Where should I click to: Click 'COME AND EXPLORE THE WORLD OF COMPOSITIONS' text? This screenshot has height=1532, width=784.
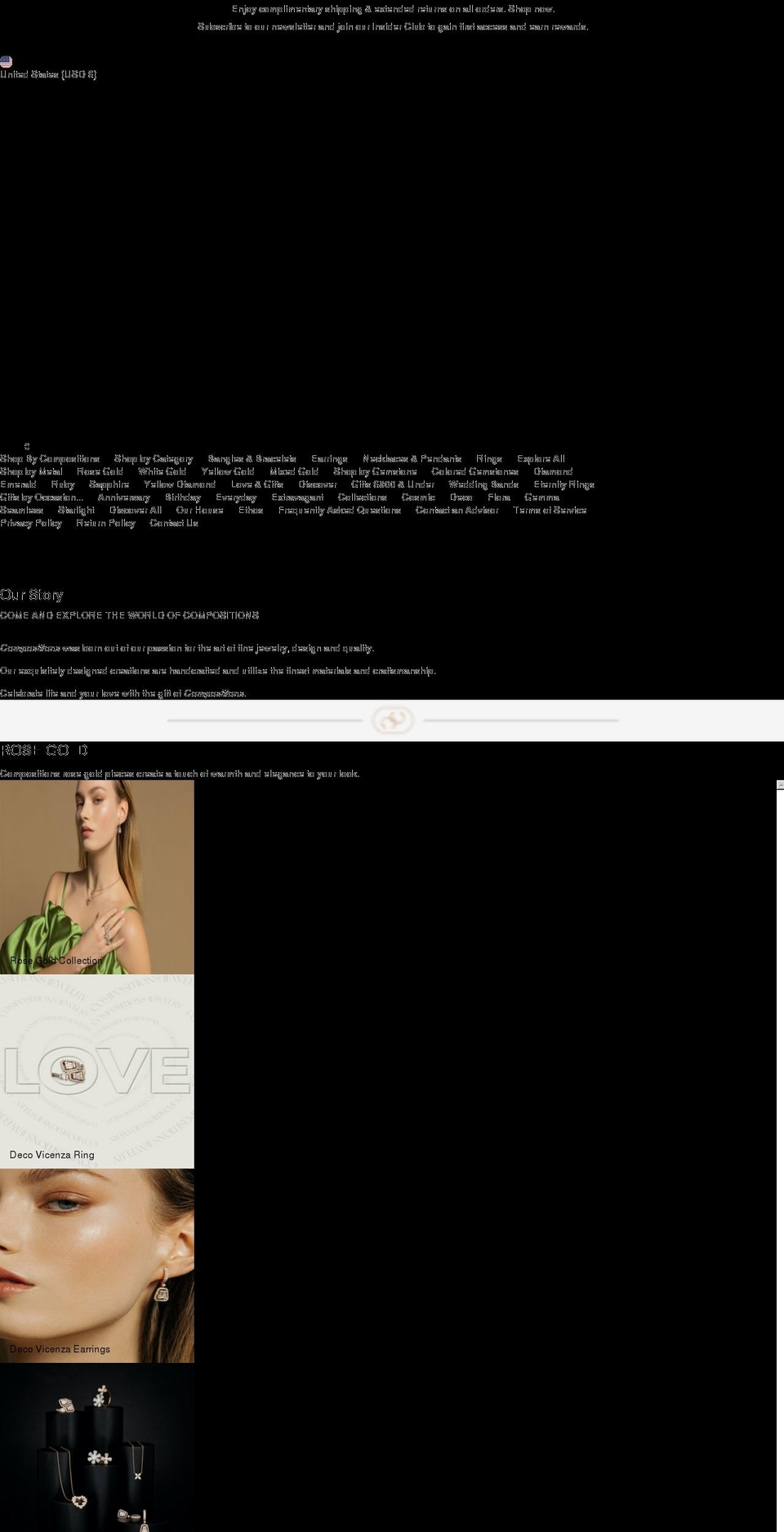pos(130,615)
